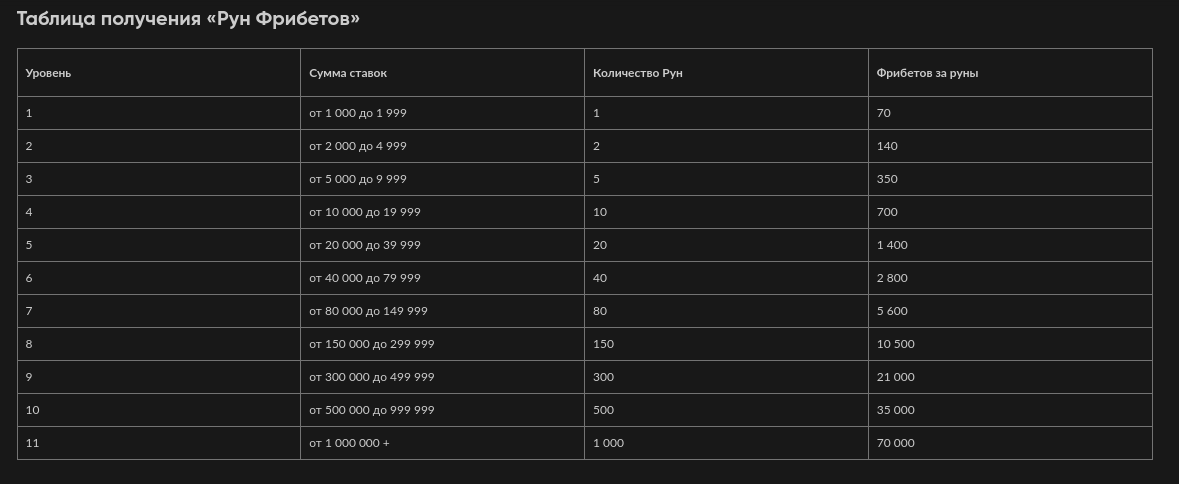Select the «Сумма ставок» column header
Viewport: 1179px width, 484px height.
point(348,73)
